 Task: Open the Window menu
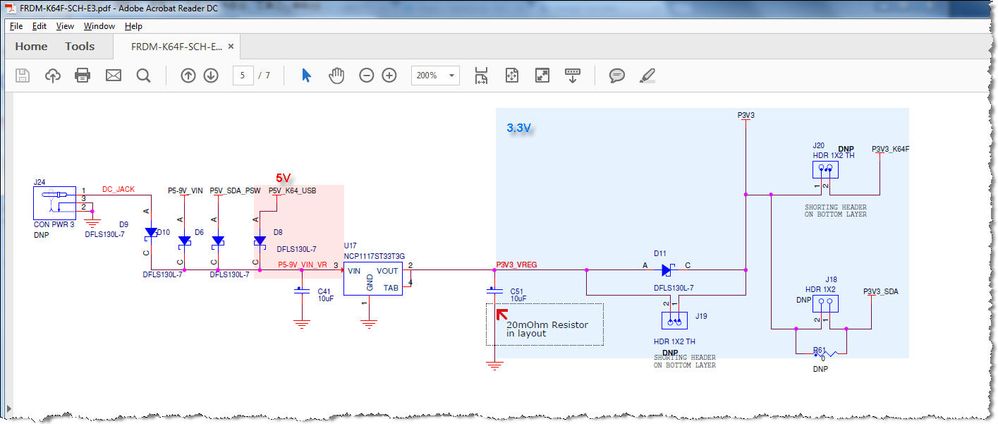tap(99, 27)
